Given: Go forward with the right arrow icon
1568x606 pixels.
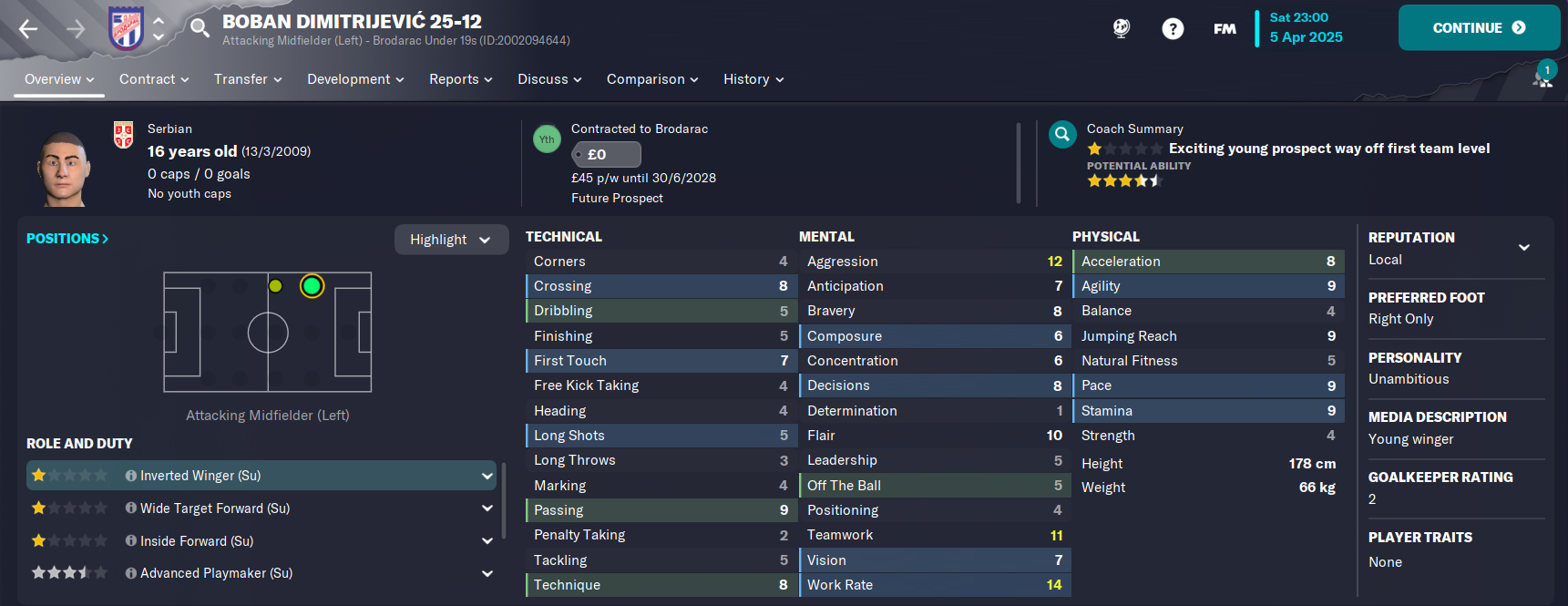Looking at the screenshot, I should 76,29.
